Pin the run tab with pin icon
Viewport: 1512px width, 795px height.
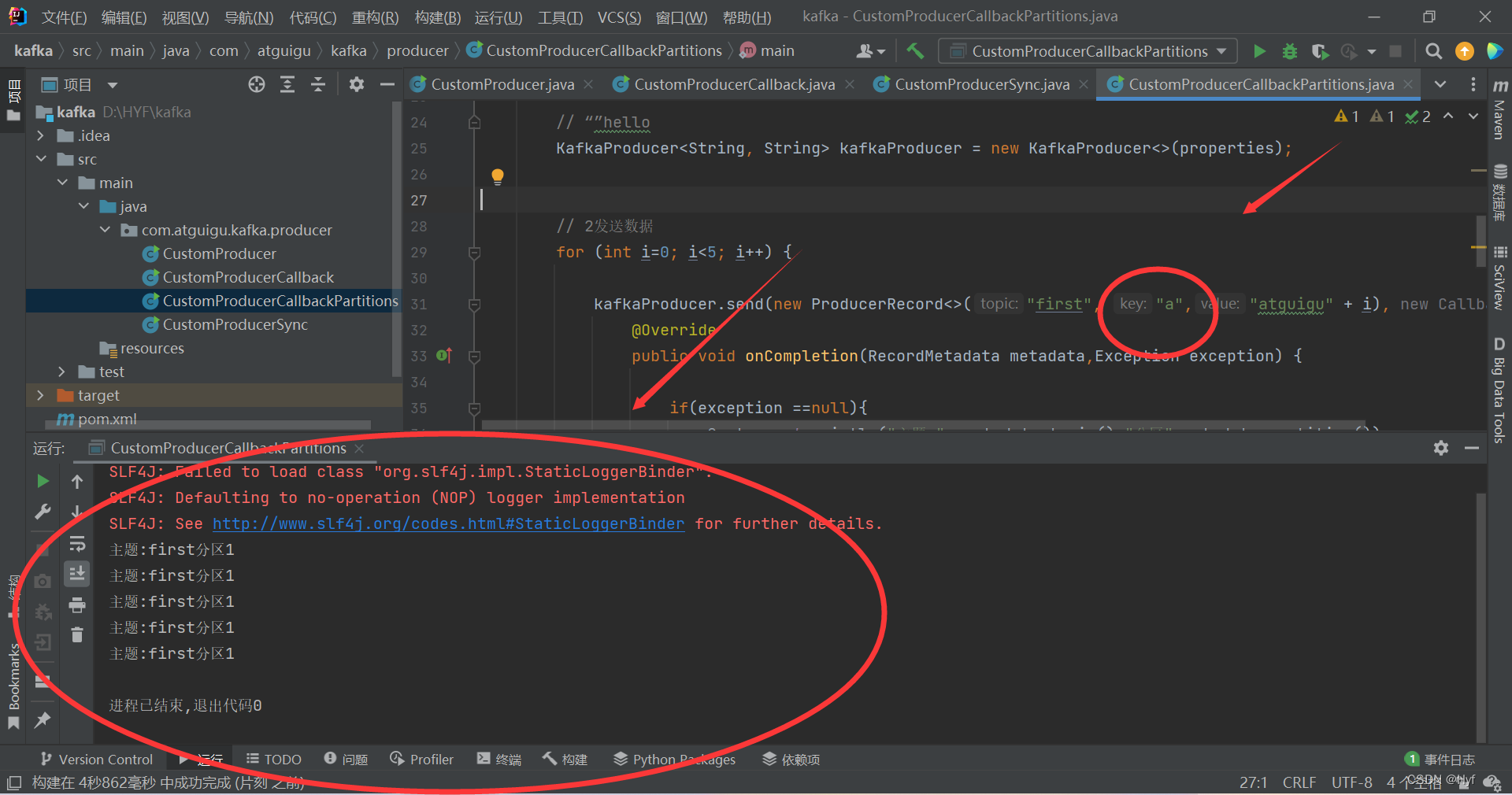pyautogui.click(x=43, y=719)
